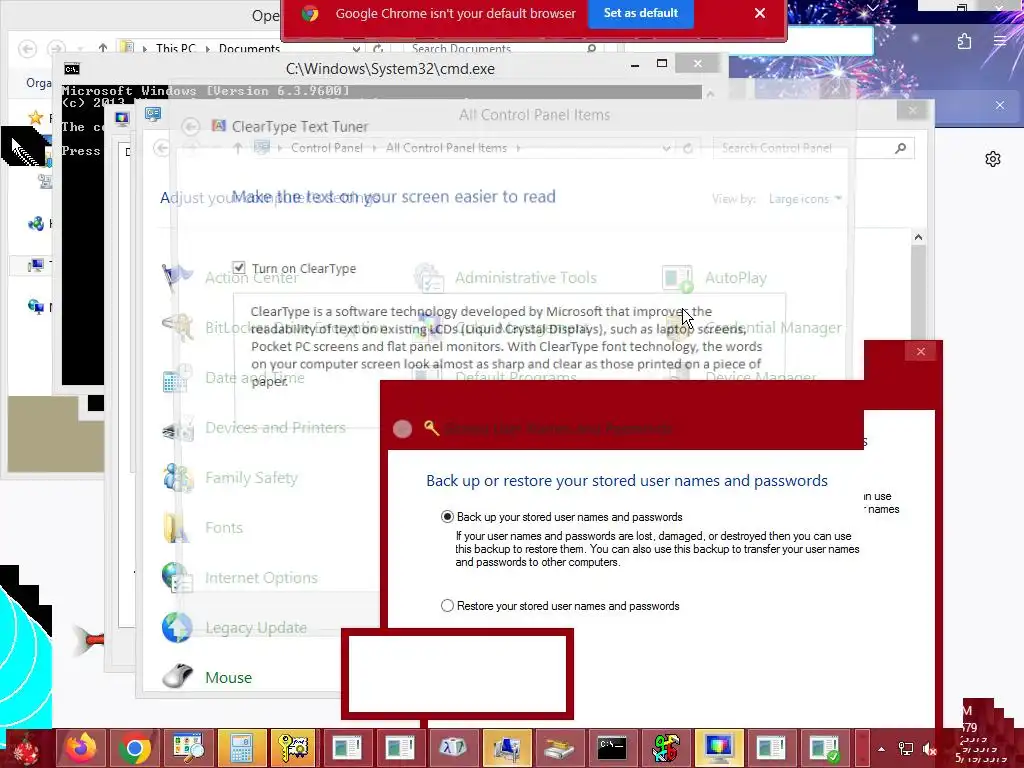The image size is (1024, 768).
Task: Select Restore your stored user names
Action: pyautogui.click(x=447, y=605)
